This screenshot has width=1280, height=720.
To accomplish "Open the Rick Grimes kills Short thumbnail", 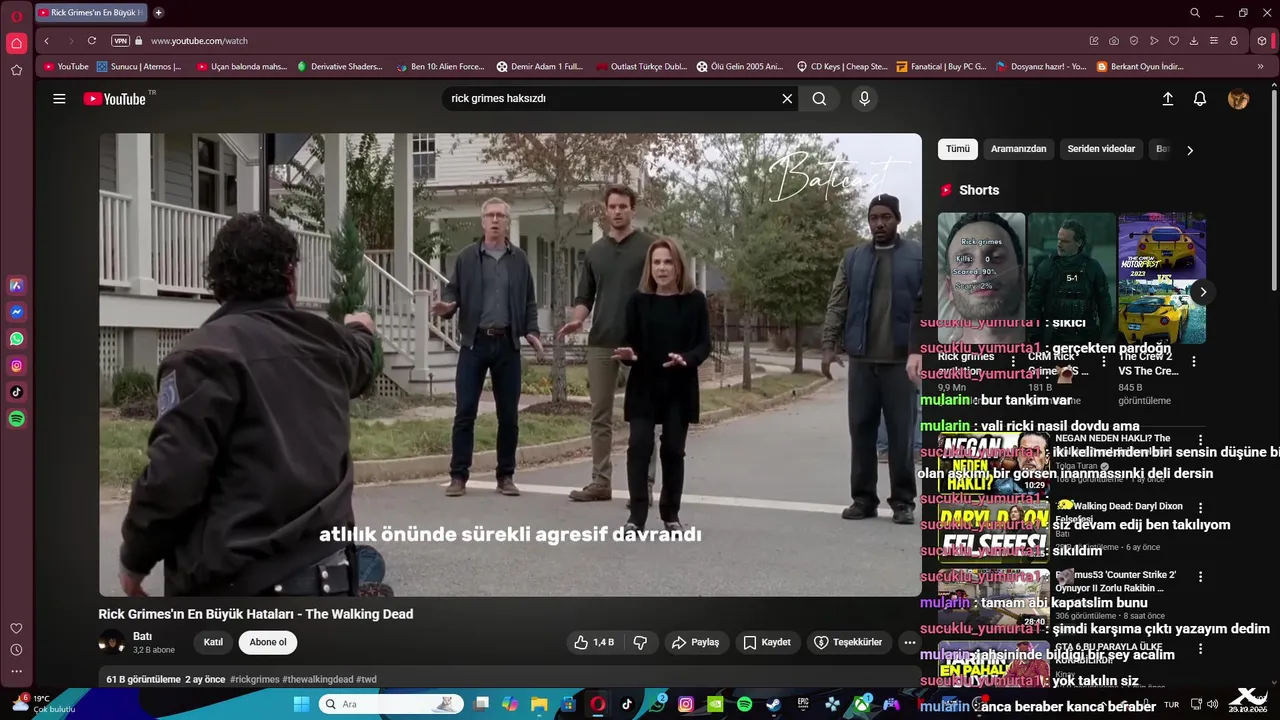I will [981, 278].
